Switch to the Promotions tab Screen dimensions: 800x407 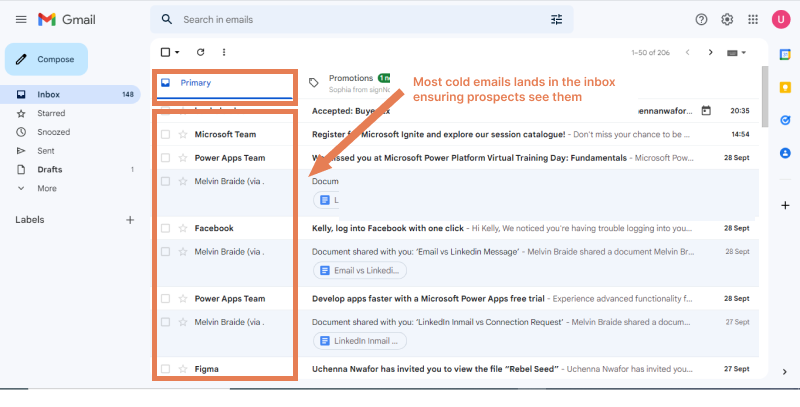point(351,83)
